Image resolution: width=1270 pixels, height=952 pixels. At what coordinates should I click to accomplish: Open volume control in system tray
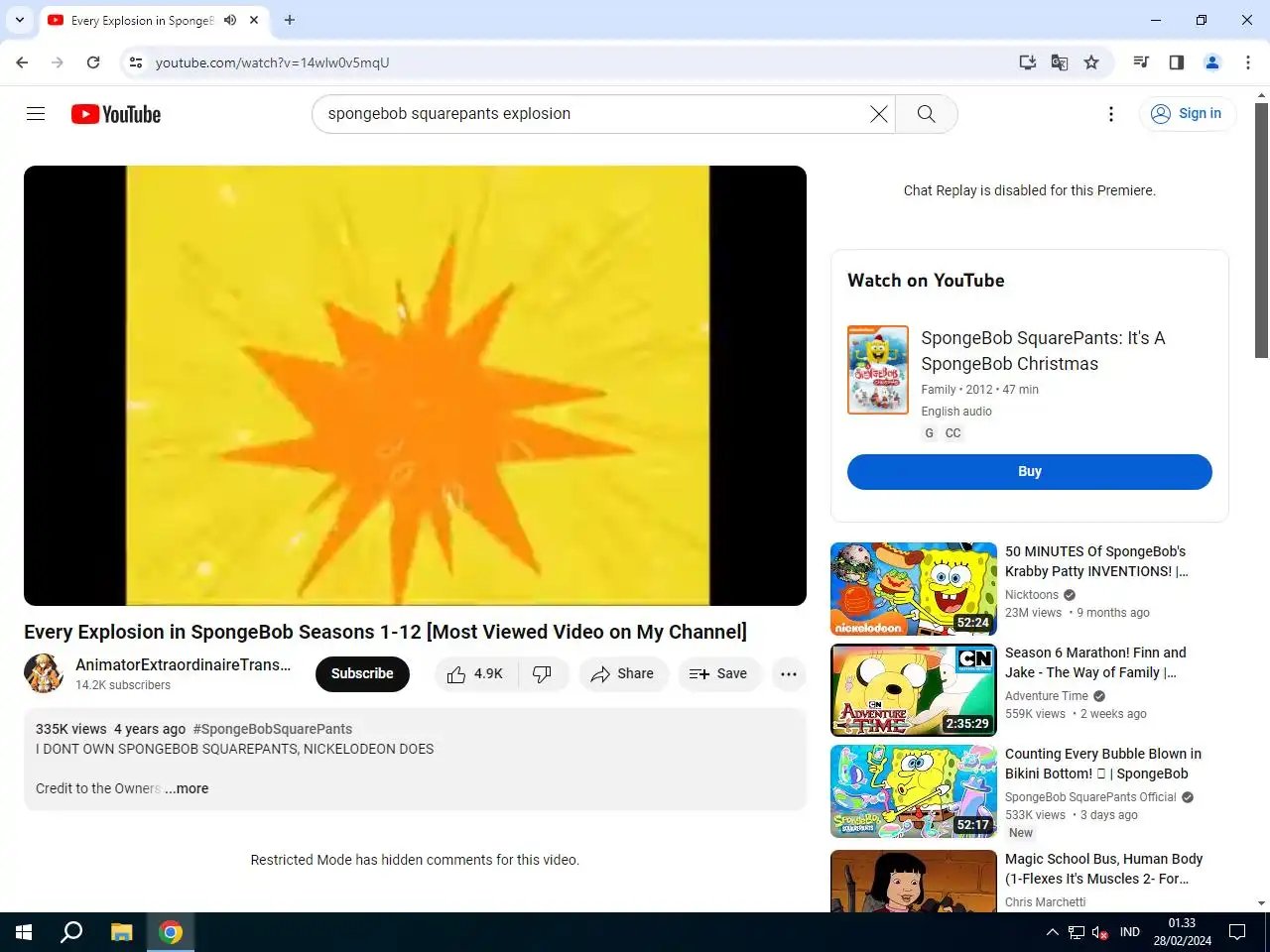[1100, 932]
